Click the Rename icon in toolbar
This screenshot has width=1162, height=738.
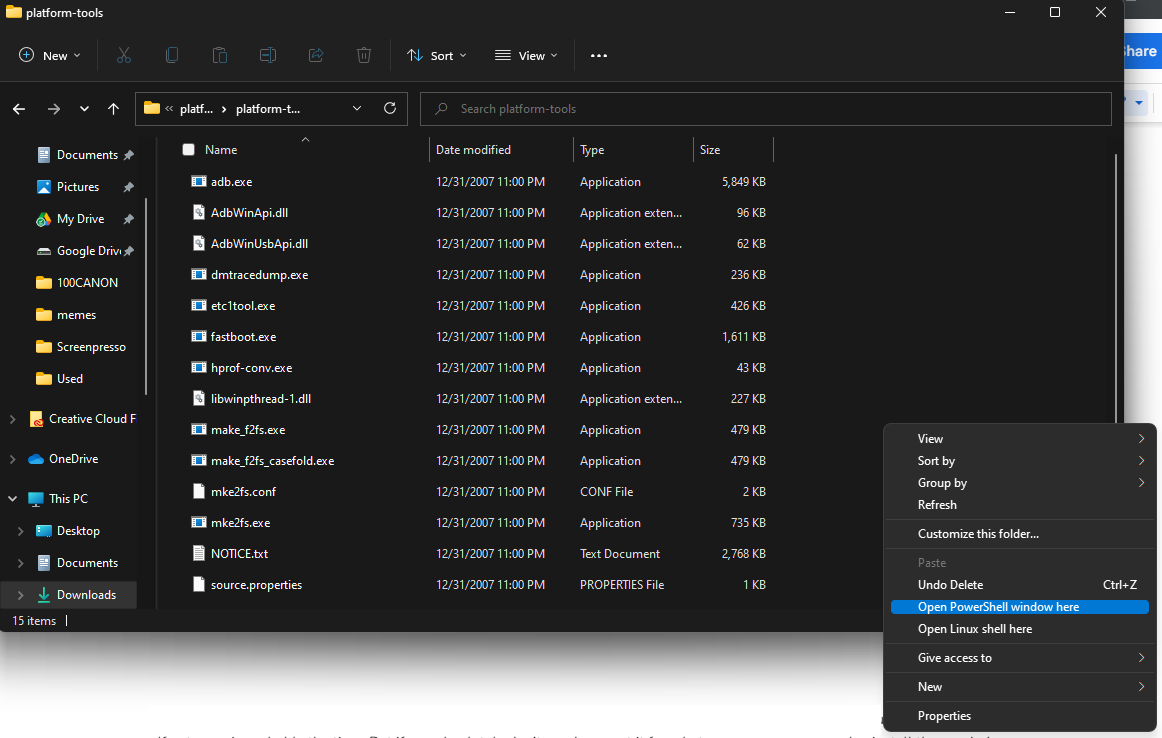pos(268,56)
